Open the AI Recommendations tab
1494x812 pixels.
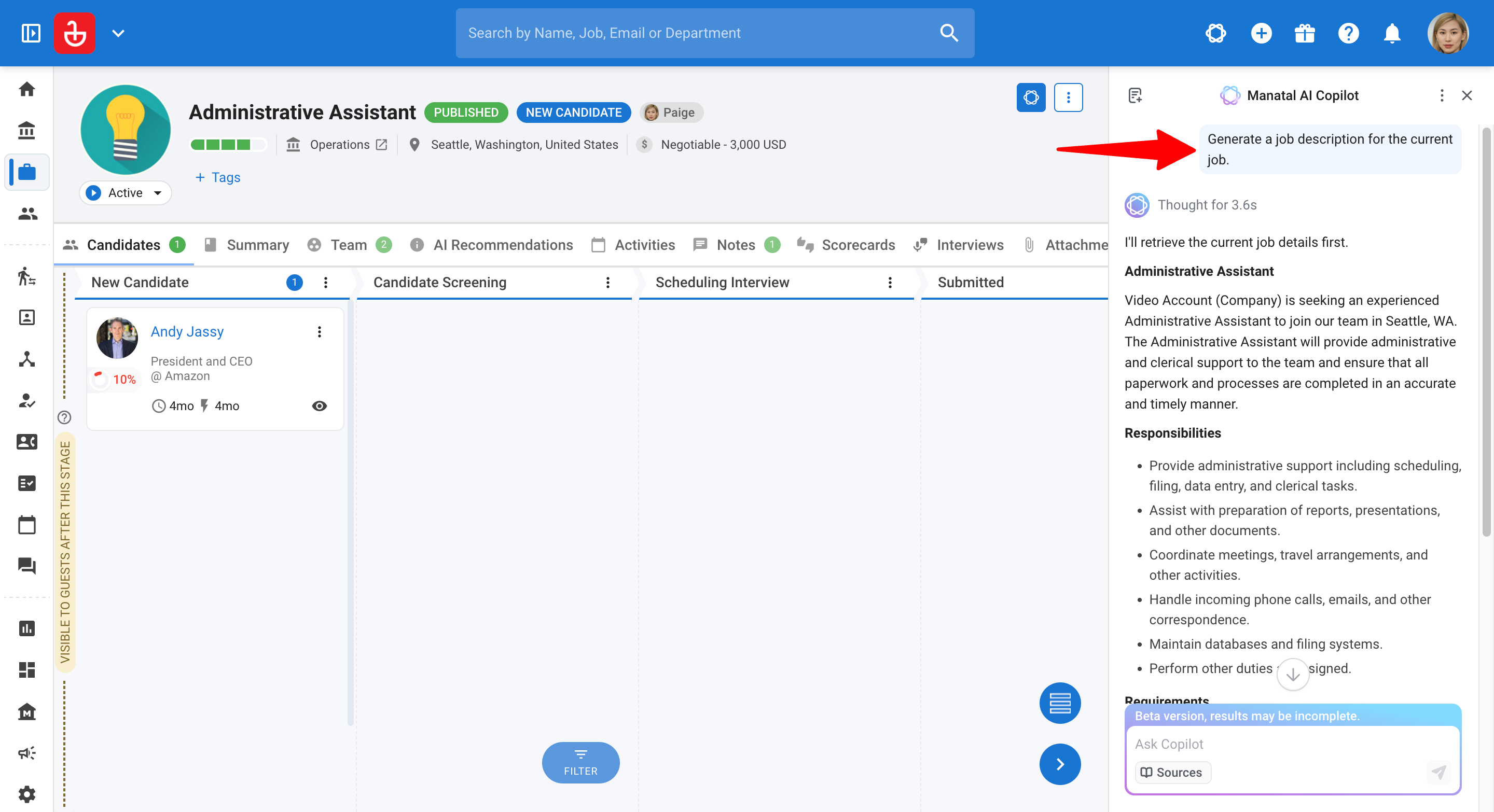point(491,245)
